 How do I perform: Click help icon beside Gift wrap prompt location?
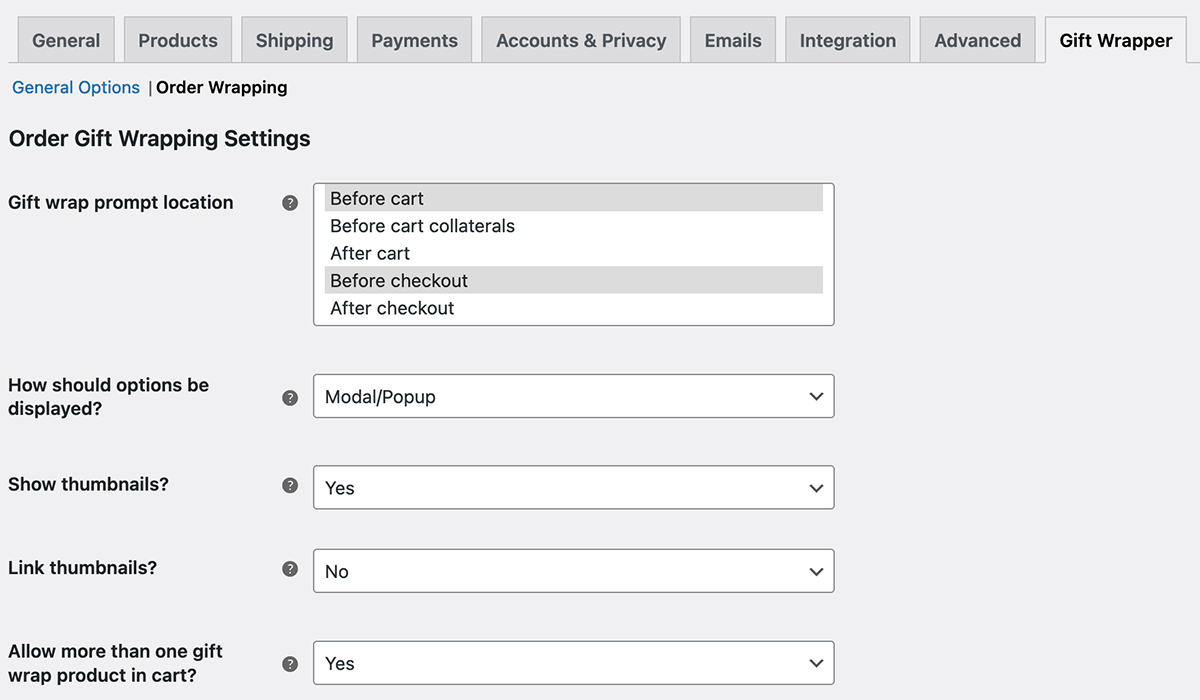(290, 203)
